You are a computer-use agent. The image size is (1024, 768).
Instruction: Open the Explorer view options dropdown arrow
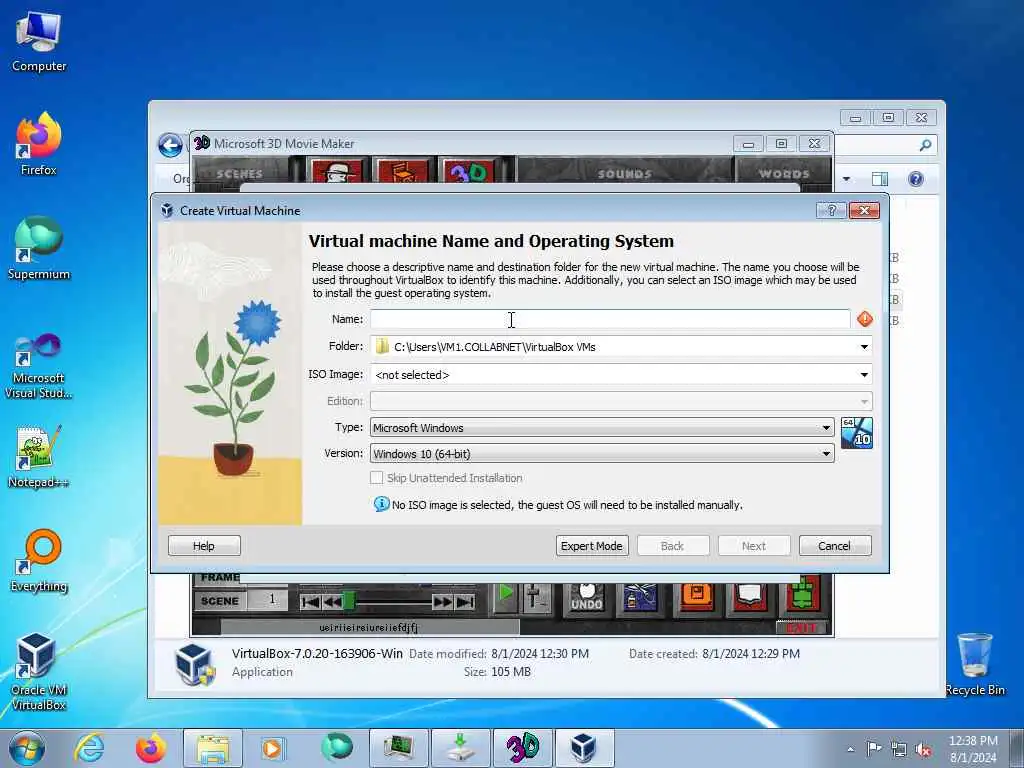[846, 179]
